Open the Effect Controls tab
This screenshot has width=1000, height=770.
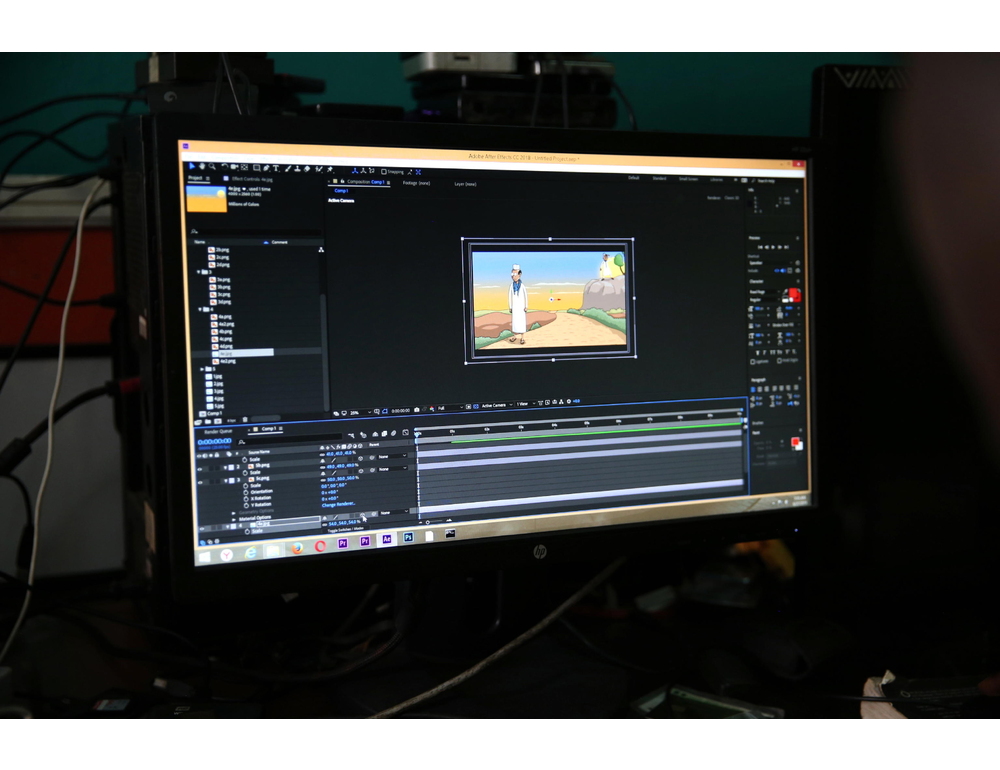pos(251,179)
